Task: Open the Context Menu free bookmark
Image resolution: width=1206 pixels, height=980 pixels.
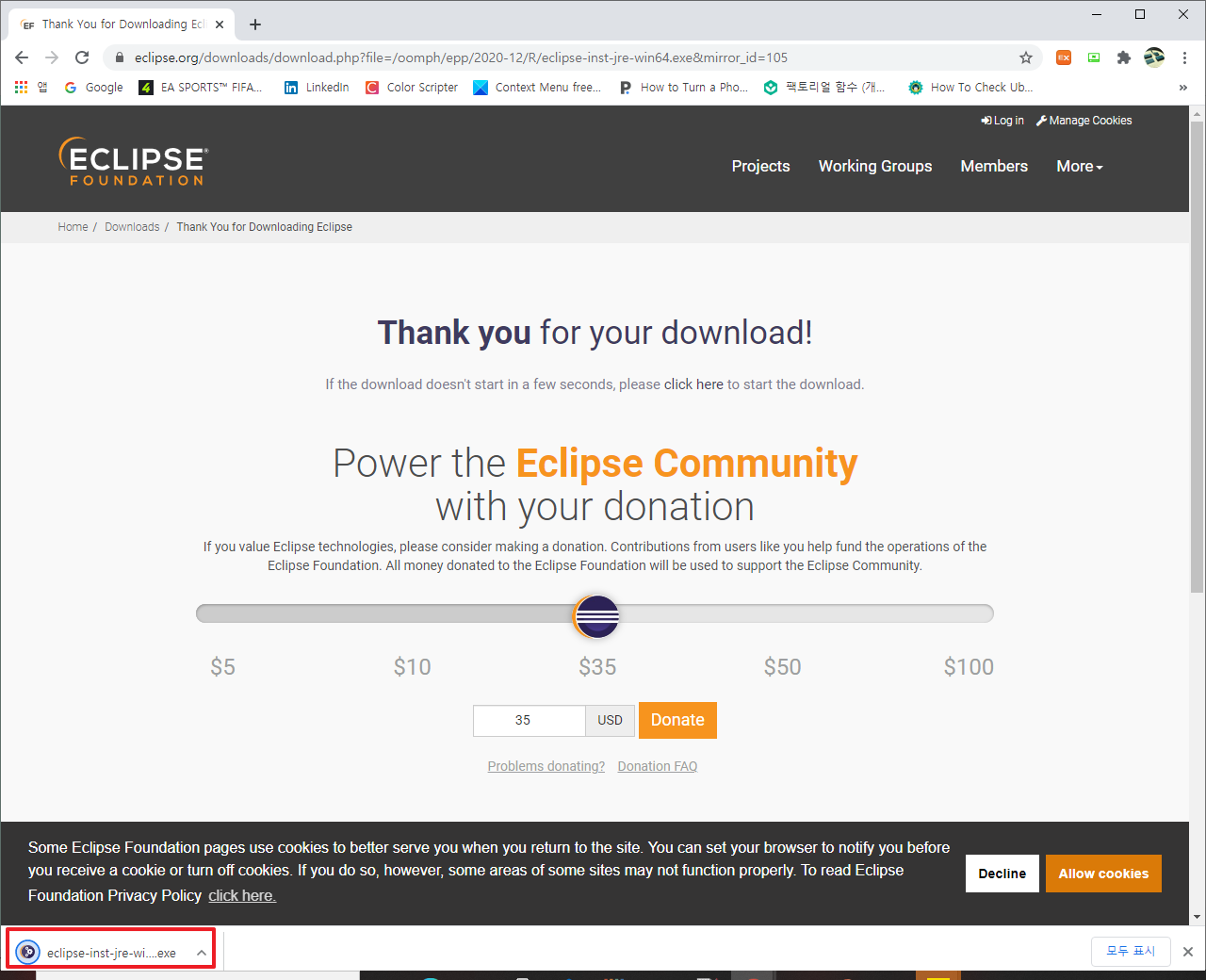Action: pos(537,87)
